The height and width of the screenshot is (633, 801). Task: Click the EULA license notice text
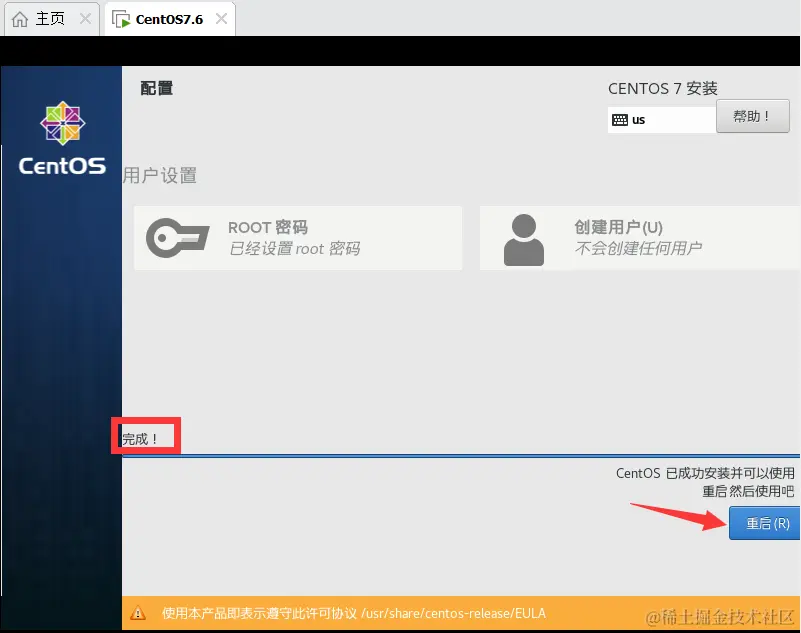[354, 613]
